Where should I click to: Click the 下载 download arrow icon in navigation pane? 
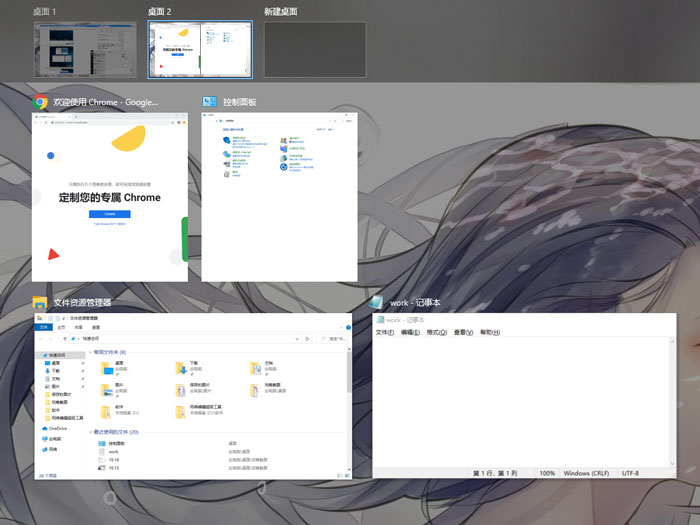click(x=48, y=371)
